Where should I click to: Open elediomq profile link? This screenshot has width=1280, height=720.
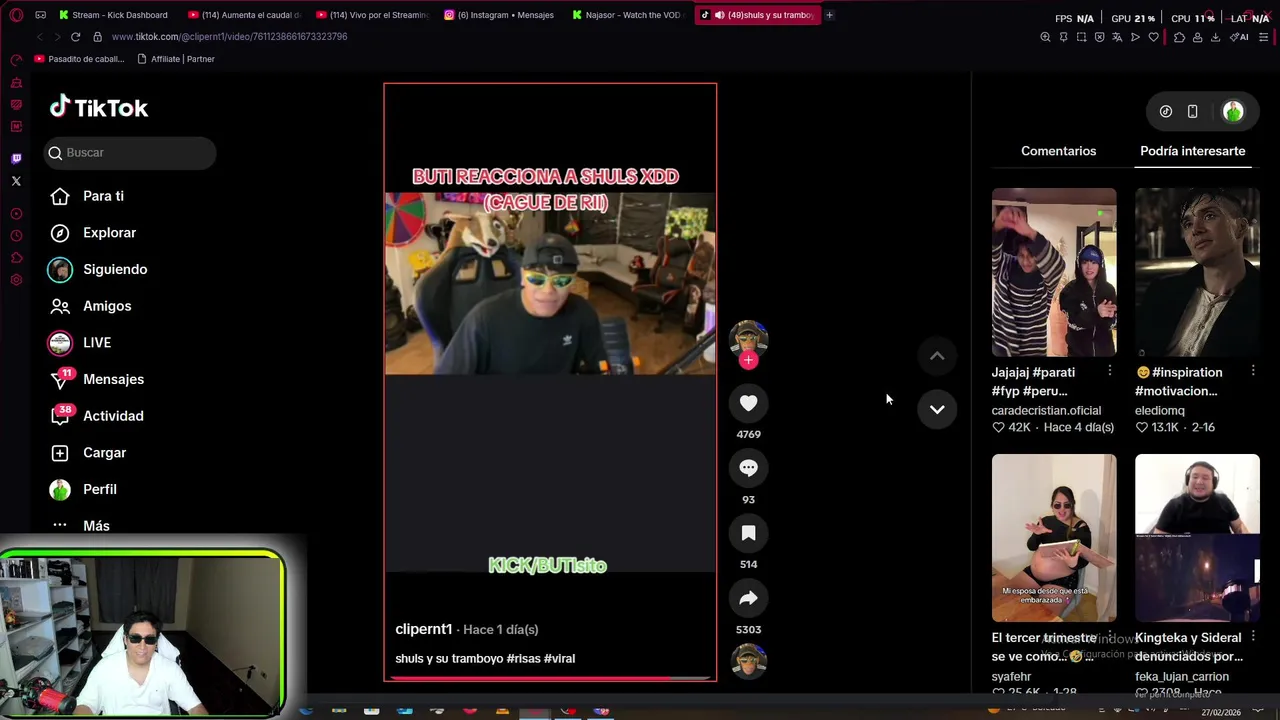click(x=1159, y=411)
